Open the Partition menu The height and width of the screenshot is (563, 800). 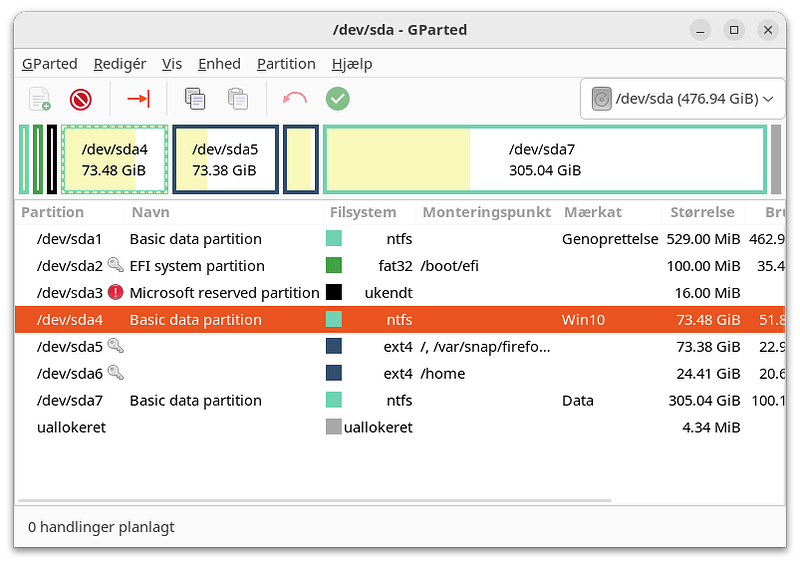pyautogui.click(x=286, y=63)
